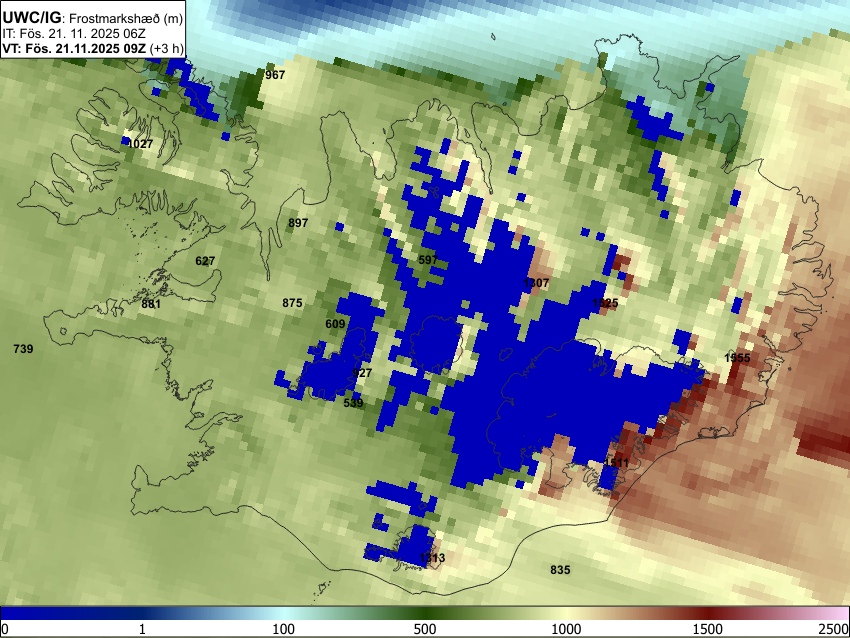Click the 875 value label
The width and height of the screenshot is (850, 638).
(x=292, y=303)
